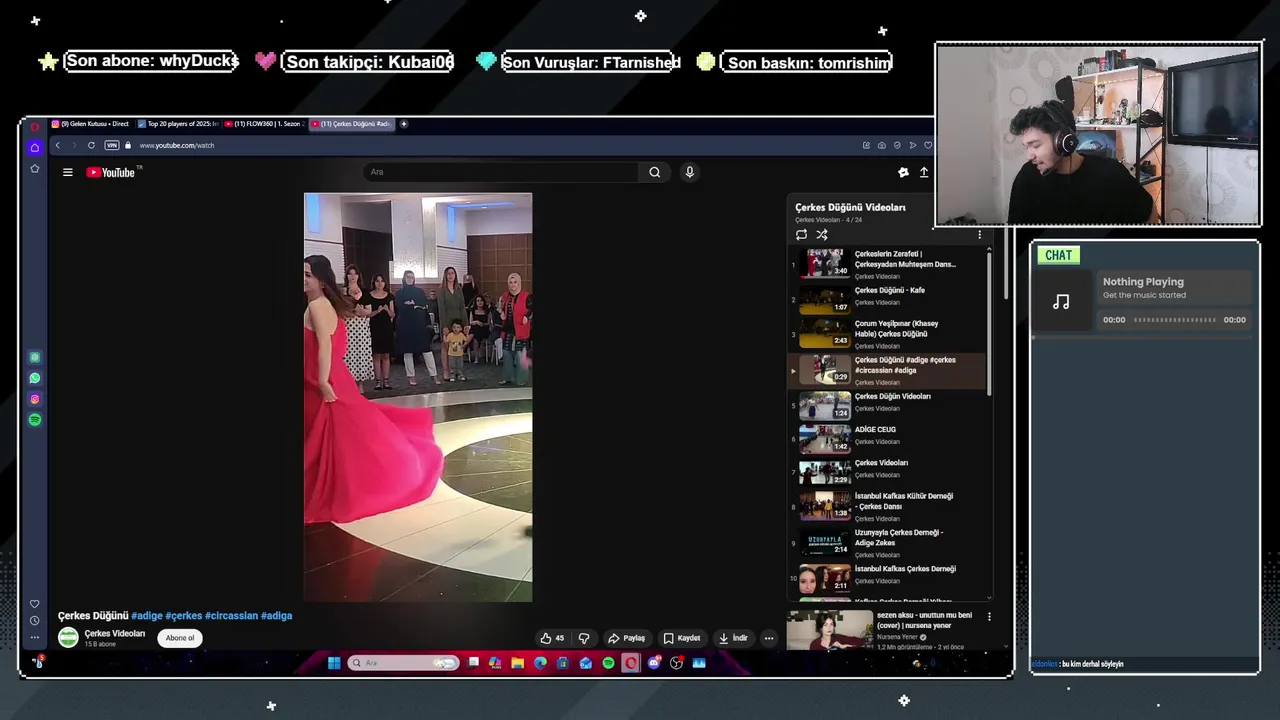Click the flower-shaped icon in YouTube header
The height and width of the screenshot is (720, 1280).
click(x=903, y=172)
